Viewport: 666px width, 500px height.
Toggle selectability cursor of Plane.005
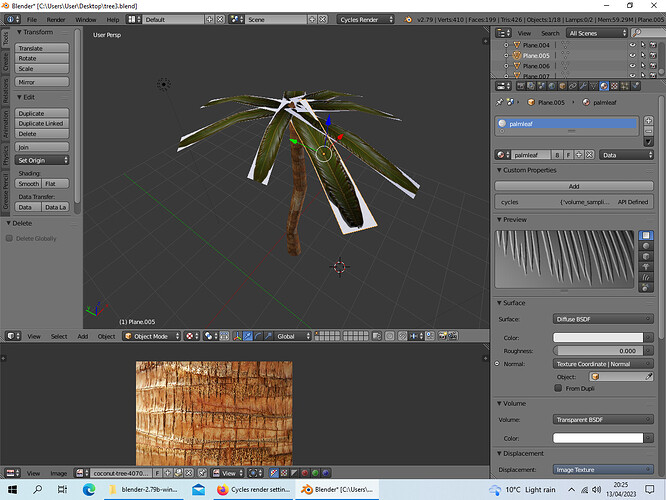coord(643,56)
